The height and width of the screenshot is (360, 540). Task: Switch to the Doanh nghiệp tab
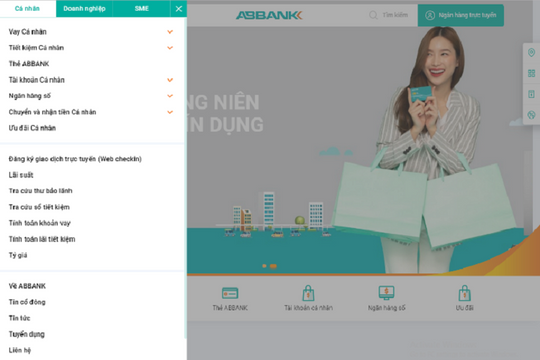84,9
